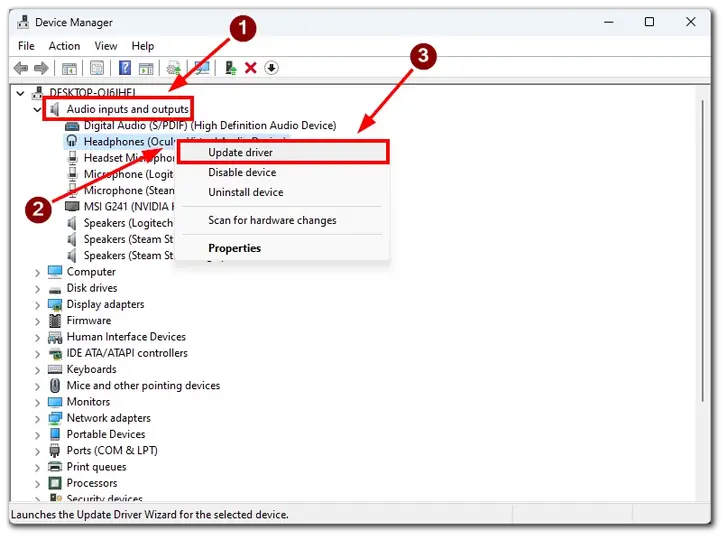The image size is (727, 540).
Task: Click Show/Hide Console Tree toolbar icon
Action: pyautogui.click(x=70, y=69)
